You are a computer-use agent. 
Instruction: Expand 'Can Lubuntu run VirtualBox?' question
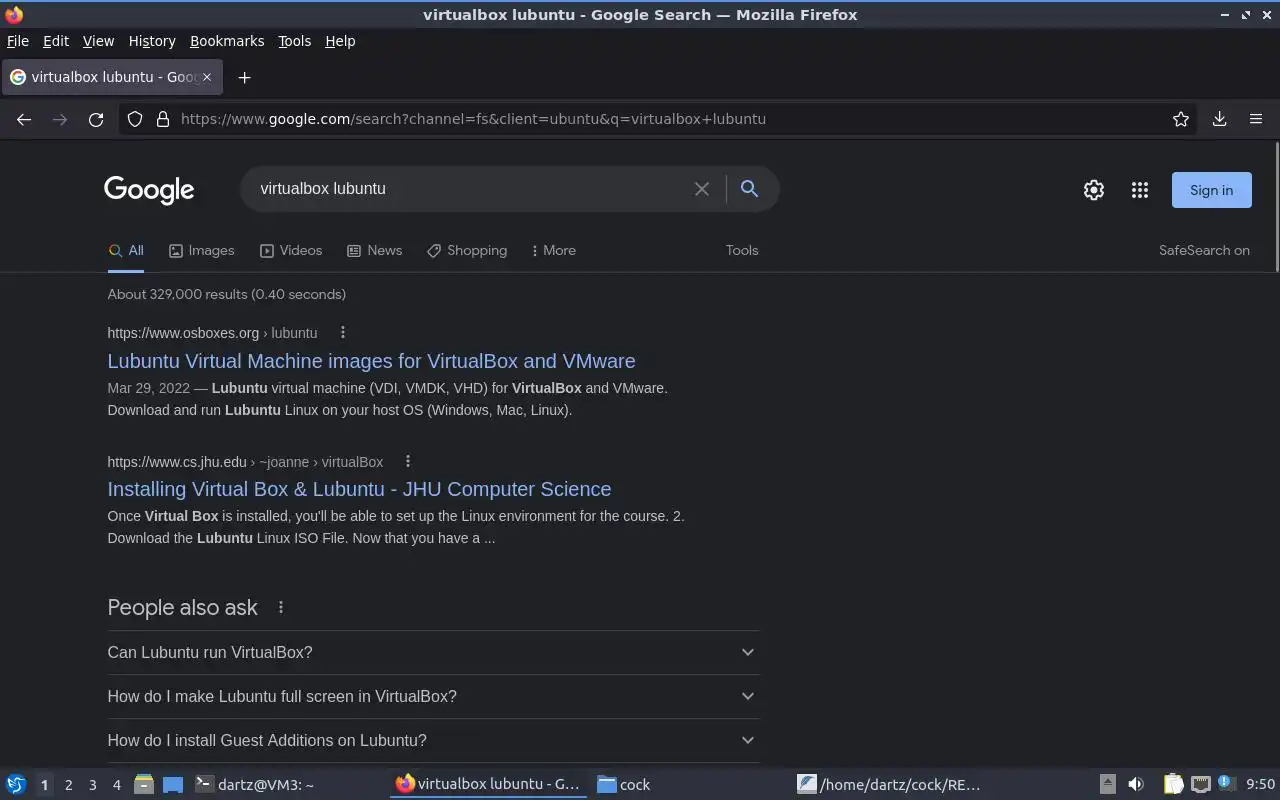point(433,653)
